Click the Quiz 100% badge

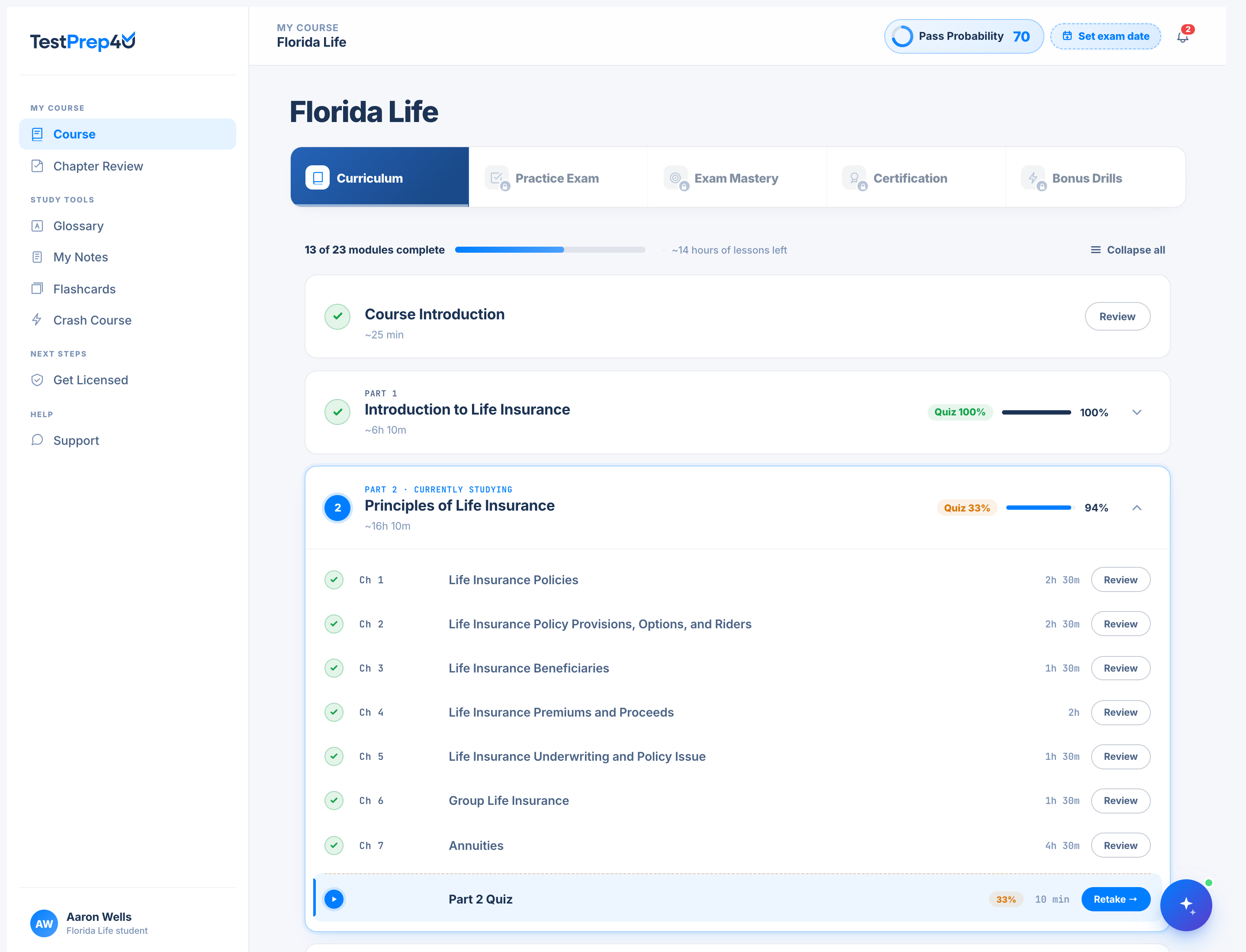[960, 412]
